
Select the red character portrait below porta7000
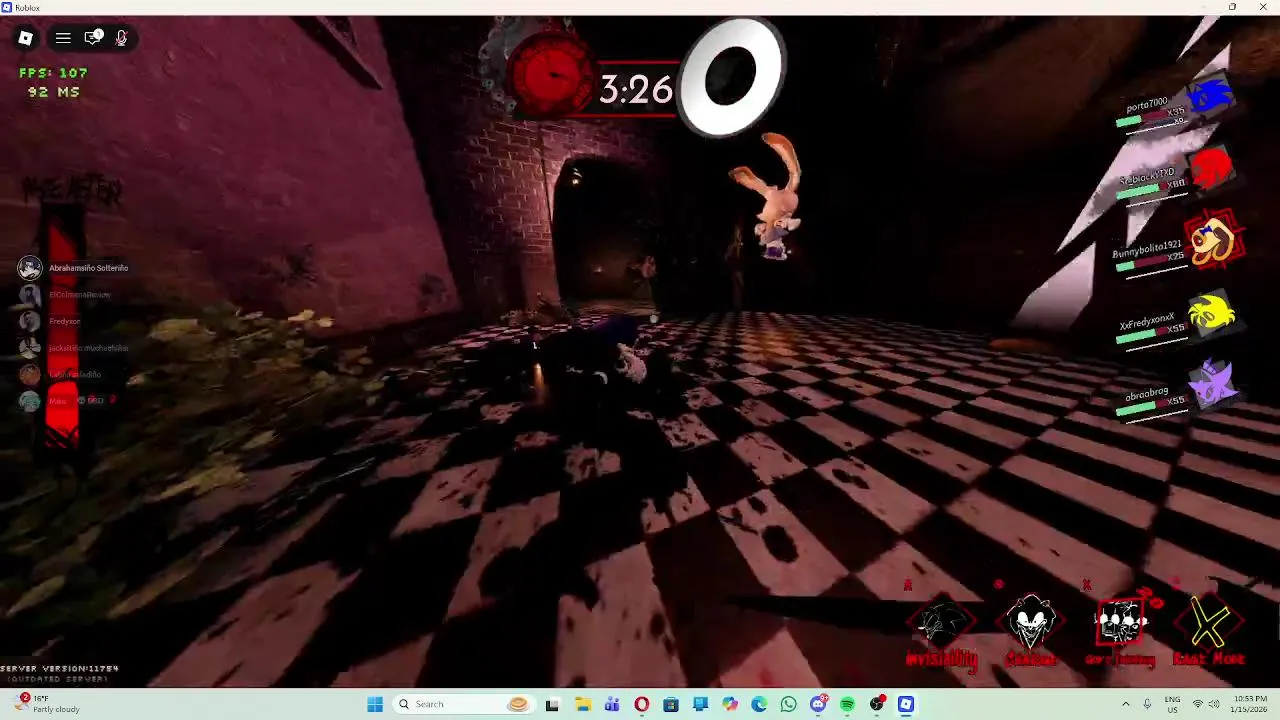1211,168
